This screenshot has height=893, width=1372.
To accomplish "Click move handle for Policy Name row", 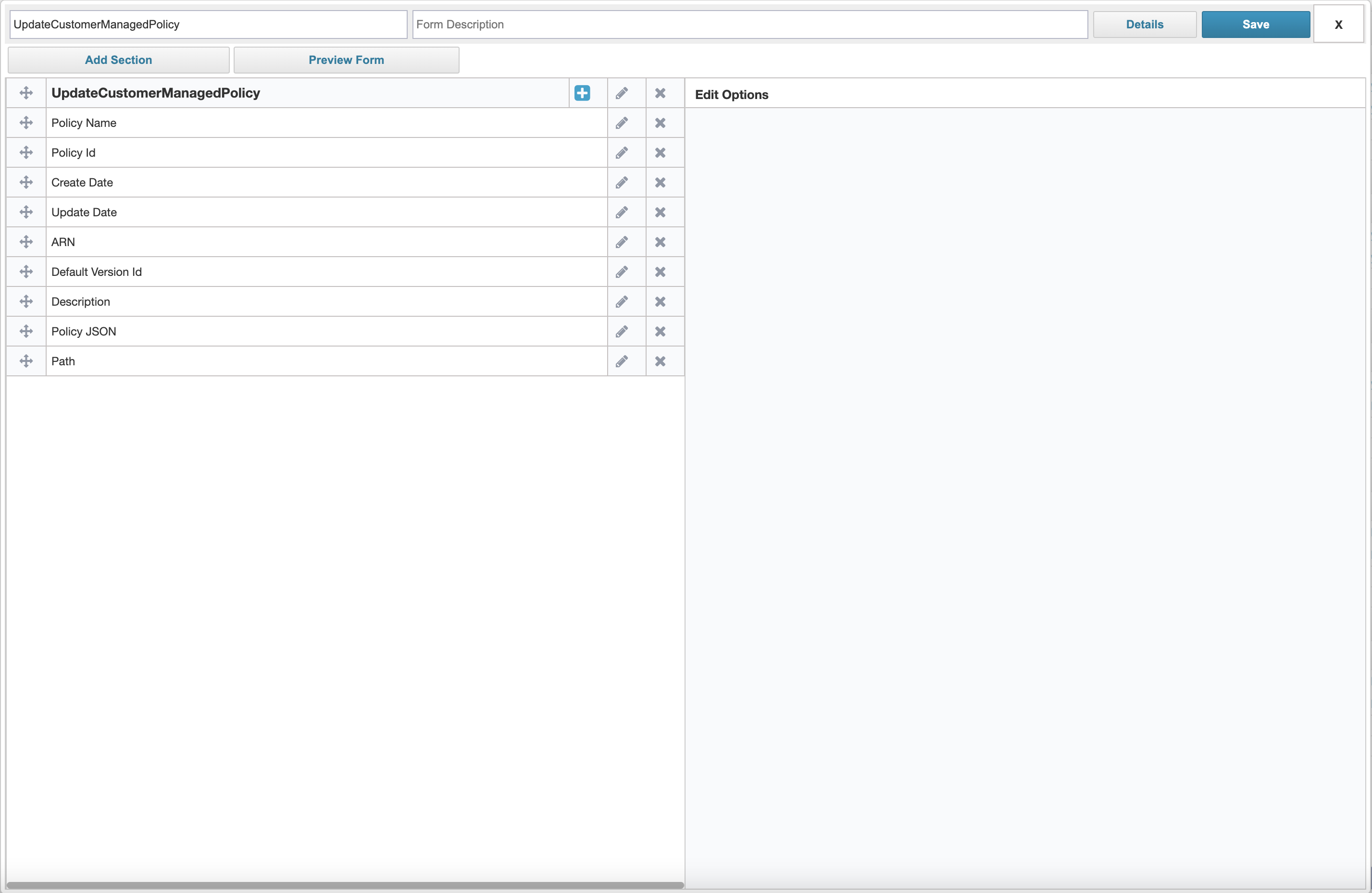I will [26, 123].
